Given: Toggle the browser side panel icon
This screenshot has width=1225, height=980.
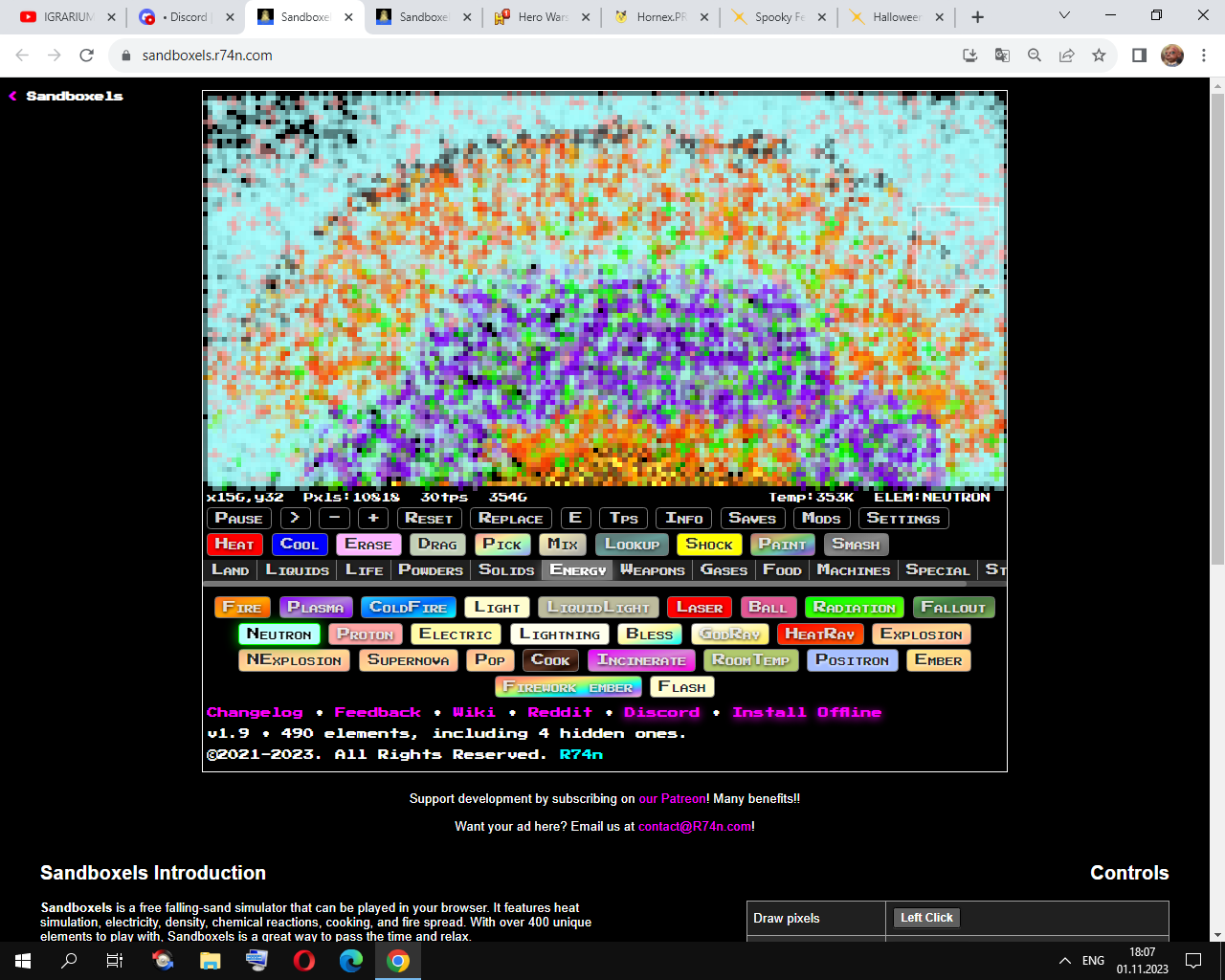Looking at the screenshot, I should click(1139, 56).
